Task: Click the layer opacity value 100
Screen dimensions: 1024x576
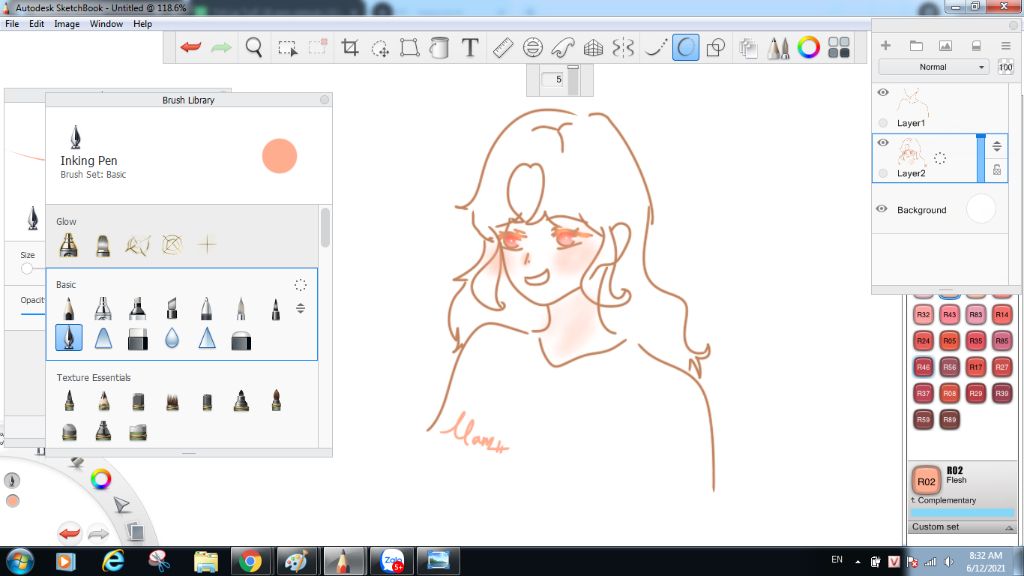Action: click(x=1005, y=67)
